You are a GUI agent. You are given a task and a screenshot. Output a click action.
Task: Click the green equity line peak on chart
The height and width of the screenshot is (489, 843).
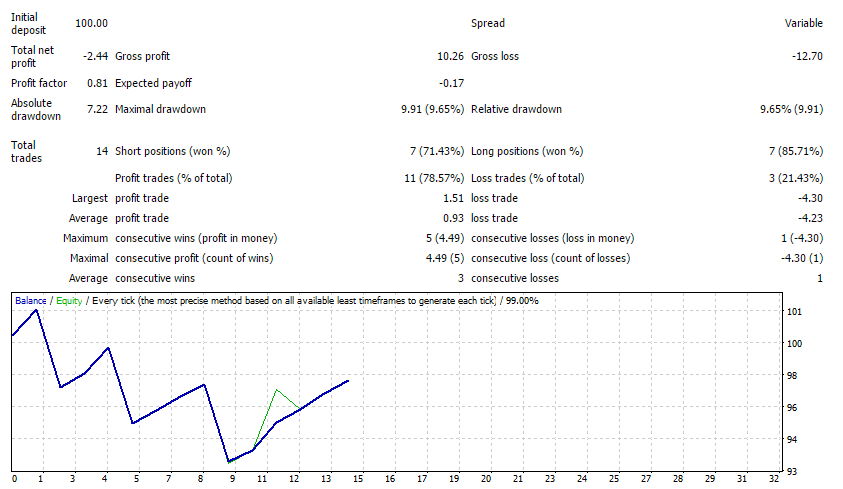pos(276,390)
